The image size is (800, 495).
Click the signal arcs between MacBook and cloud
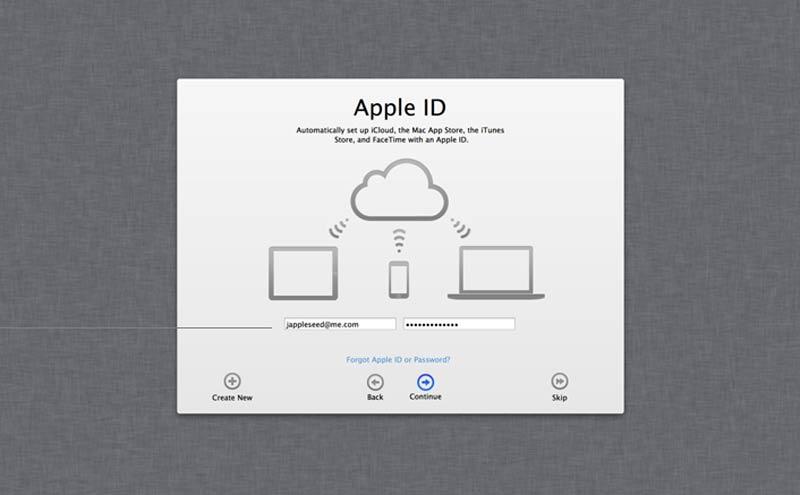coord(461,227)
